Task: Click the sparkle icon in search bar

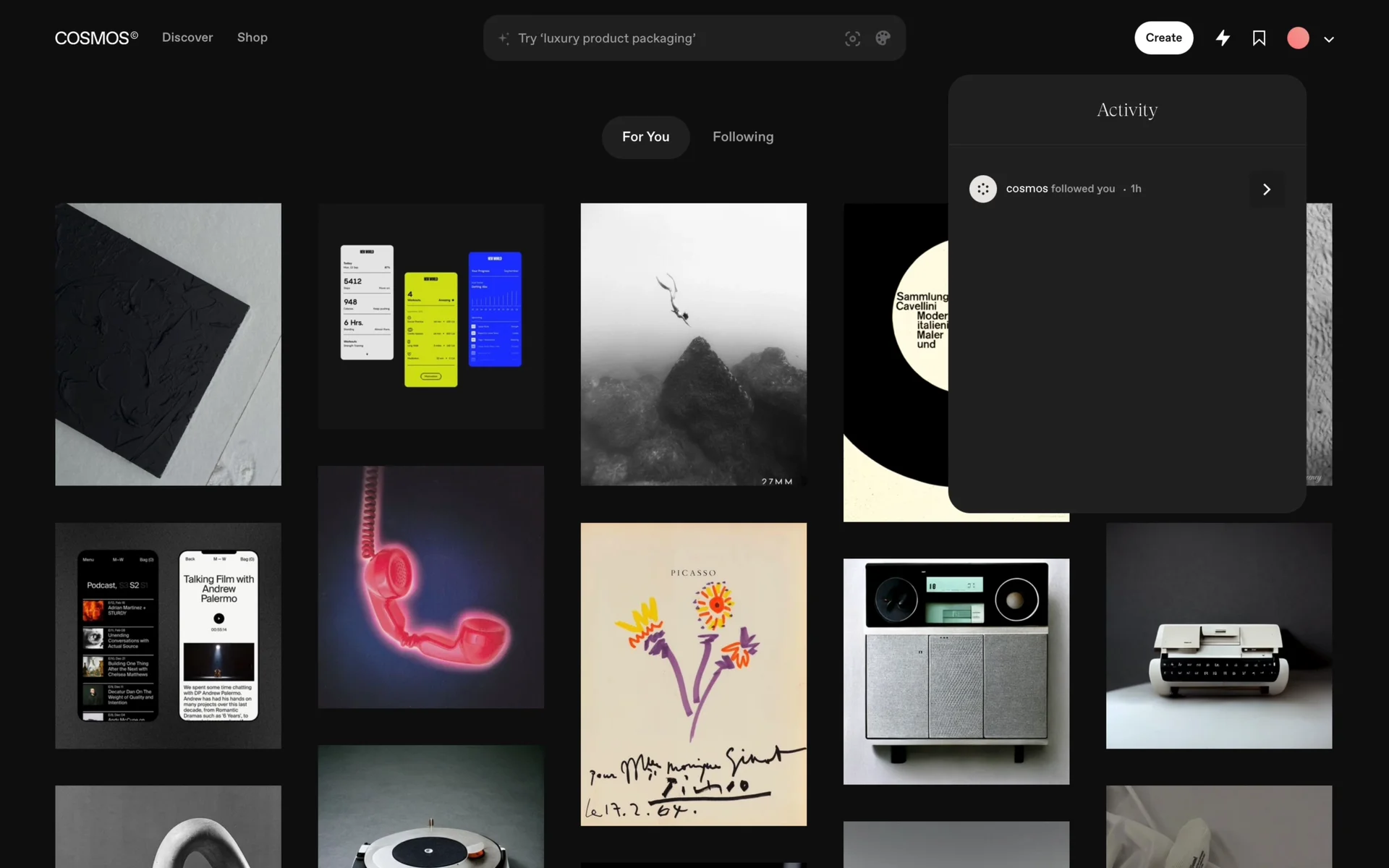Action: [504, 38]
